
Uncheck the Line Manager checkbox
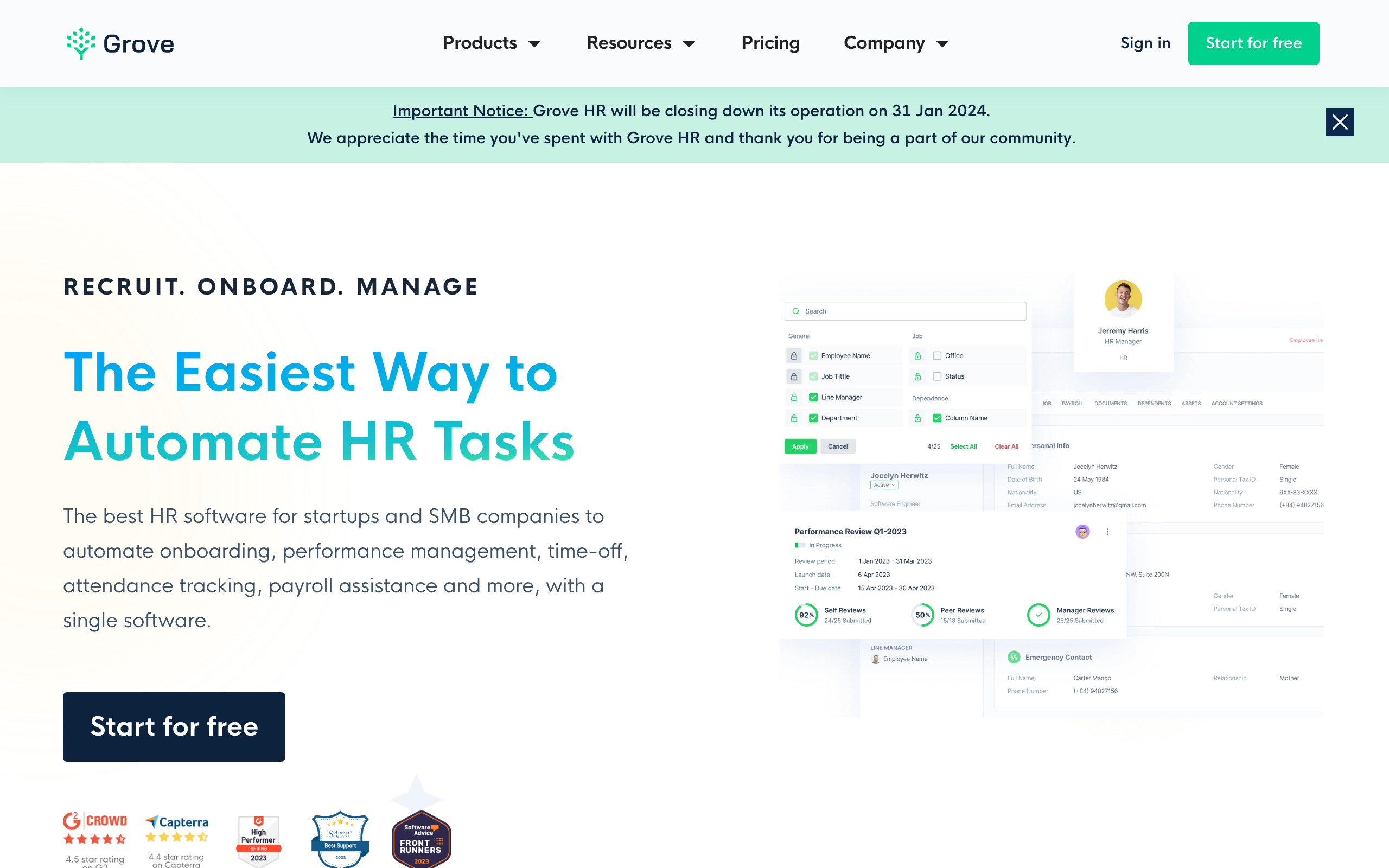coord(813,397)
